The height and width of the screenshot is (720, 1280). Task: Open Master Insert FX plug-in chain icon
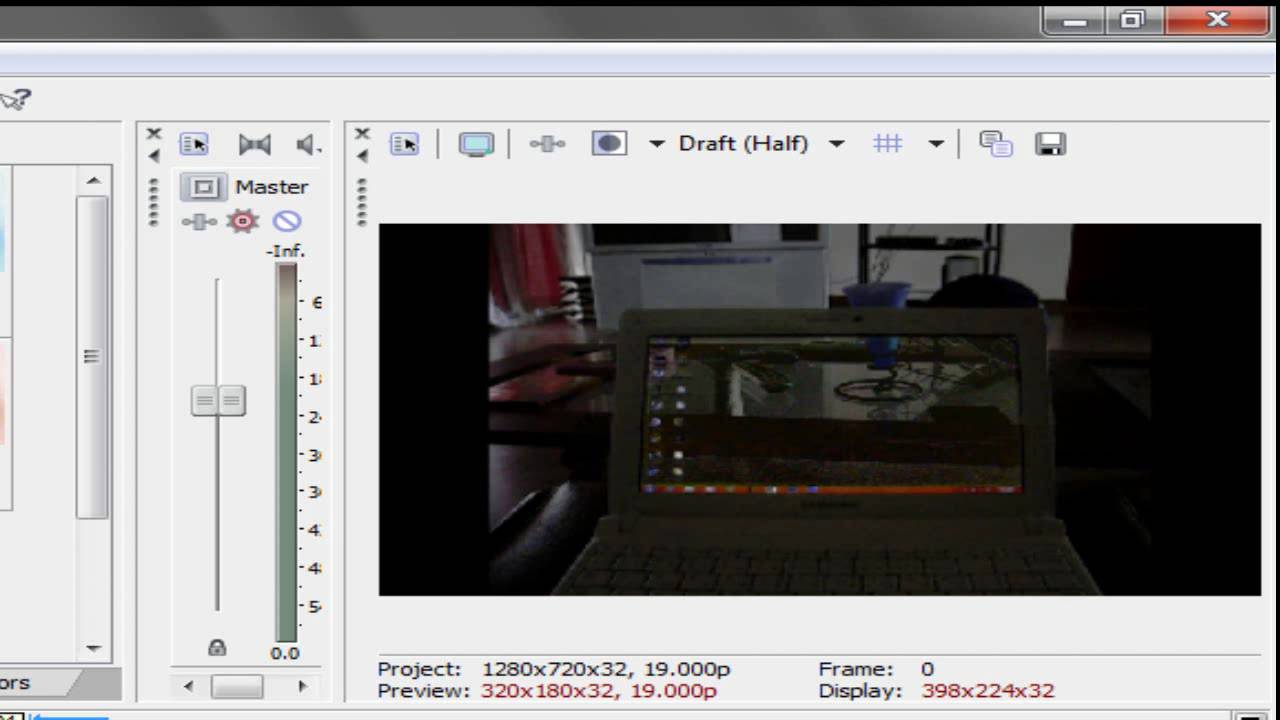coord(199,222)
